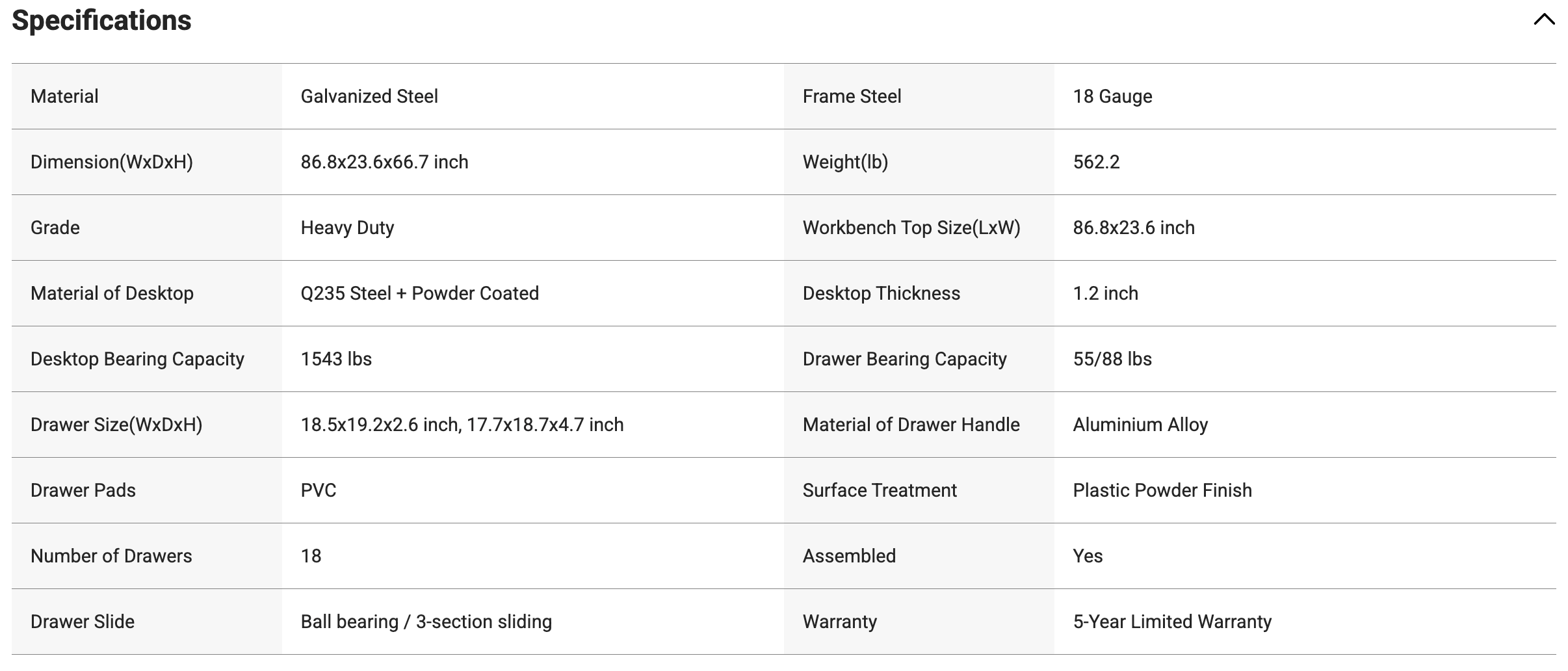This screenshot has width=1568, height=671.
Task: Click the Heavy Duty grade value
Action: tap(347, 228)
